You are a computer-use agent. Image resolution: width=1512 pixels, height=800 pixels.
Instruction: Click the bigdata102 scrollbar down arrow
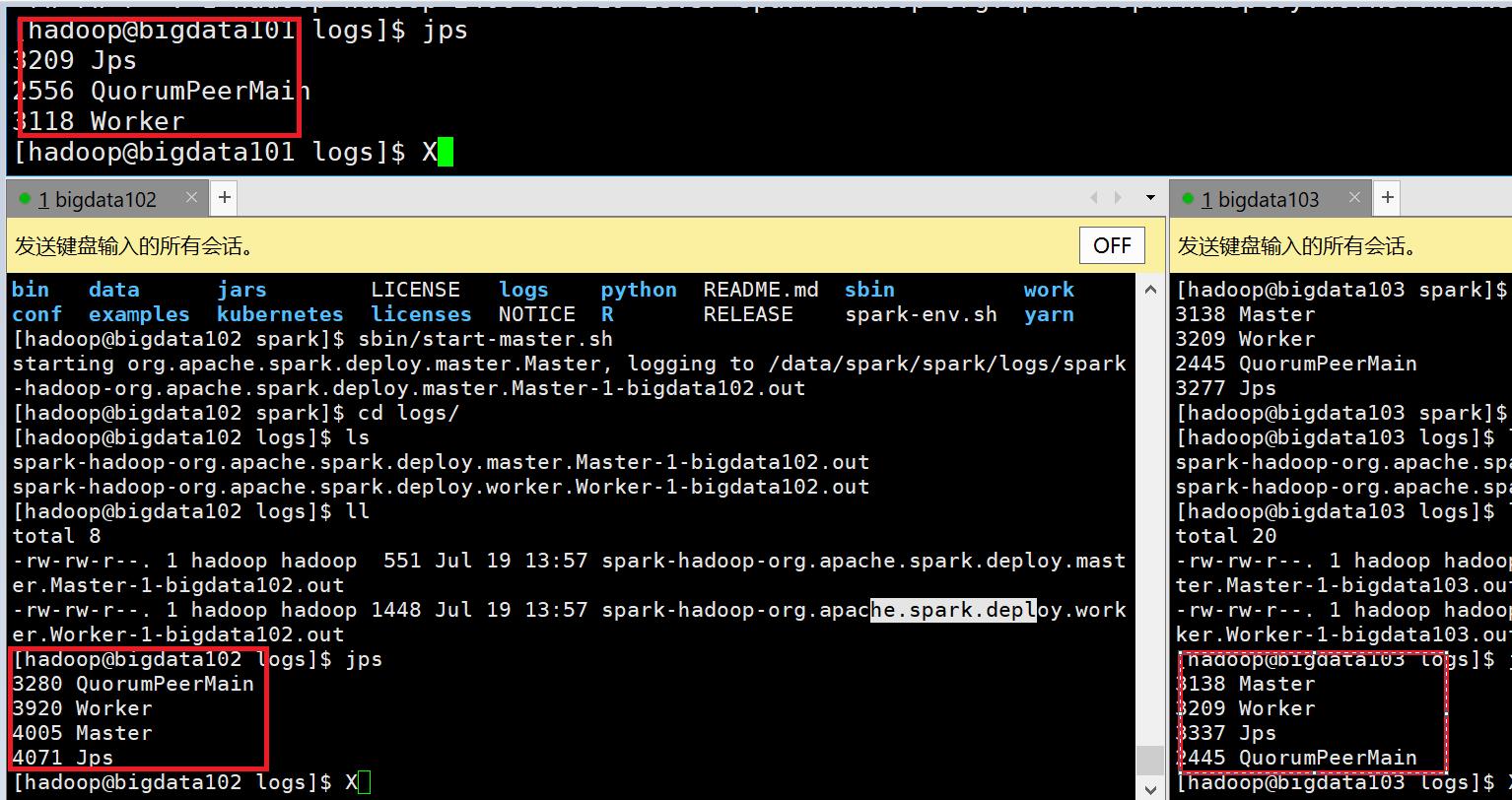pos(1149,788)
